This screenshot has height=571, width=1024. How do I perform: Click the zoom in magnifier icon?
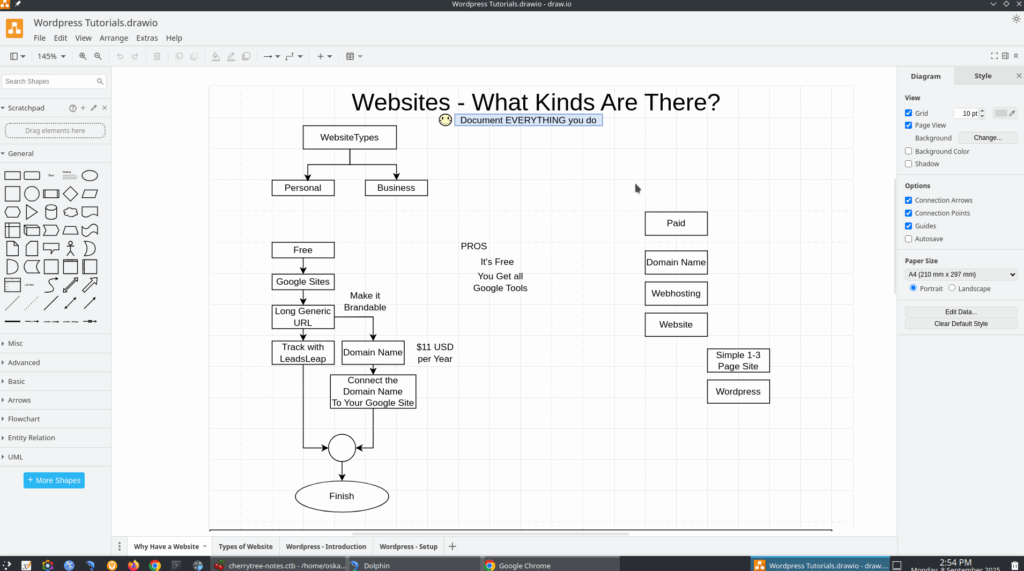(x=83, y=57)
